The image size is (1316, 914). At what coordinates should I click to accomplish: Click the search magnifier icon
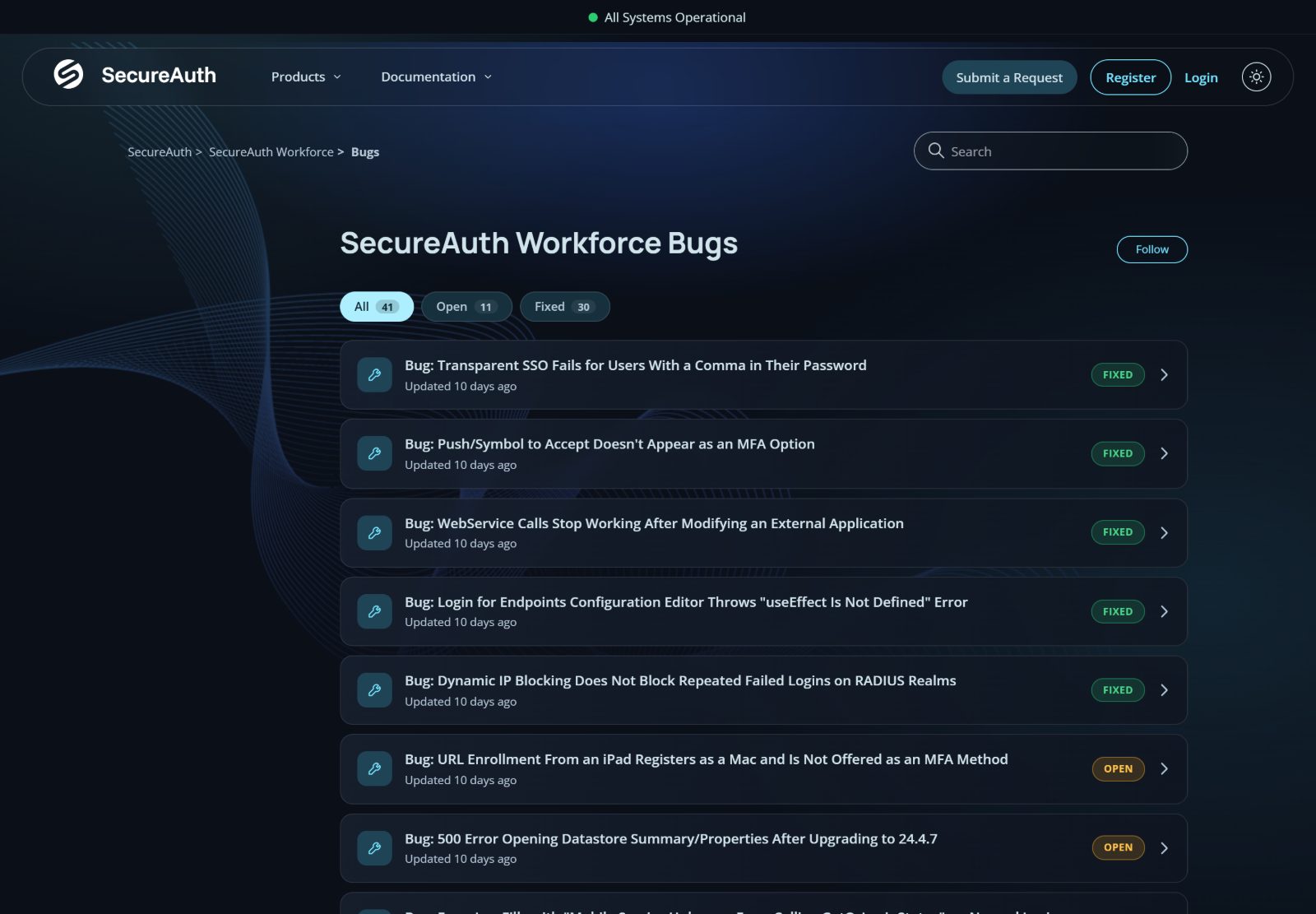point(936,151)
